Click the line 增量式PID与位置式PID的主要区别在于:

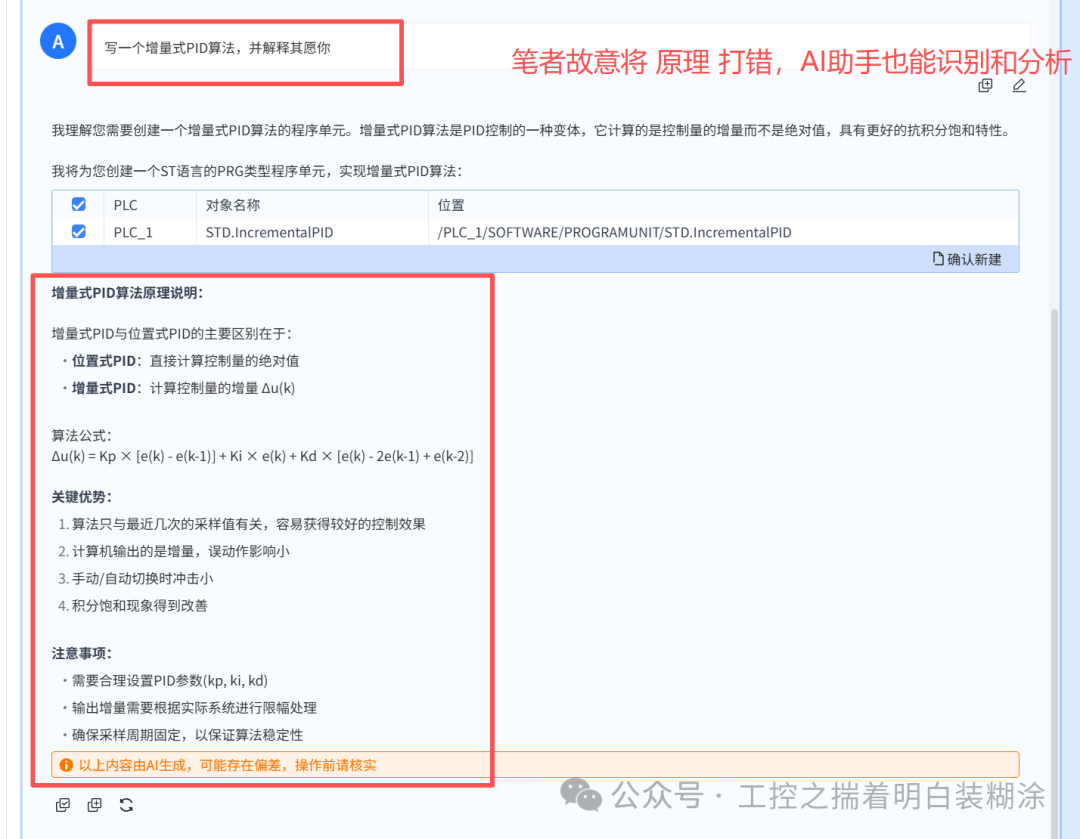point(172,333)
